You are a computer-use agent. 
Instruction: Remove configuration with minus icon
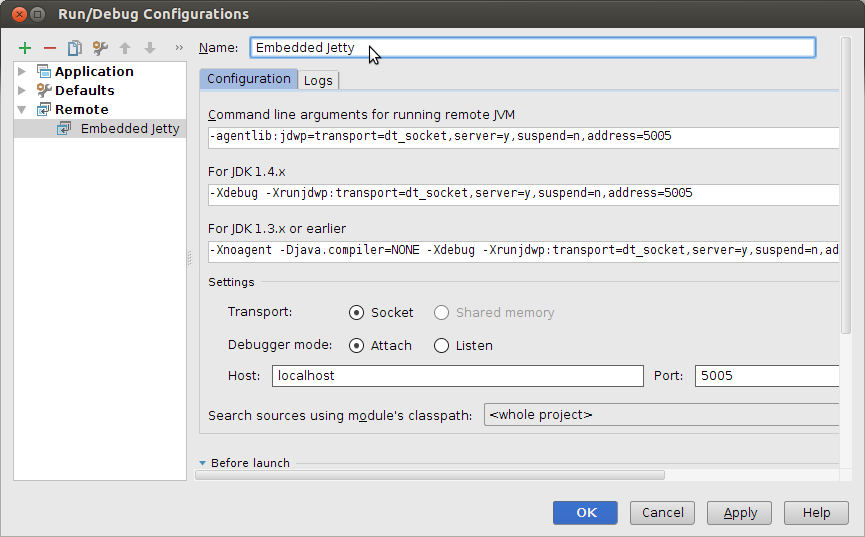(x=50, y=48)
